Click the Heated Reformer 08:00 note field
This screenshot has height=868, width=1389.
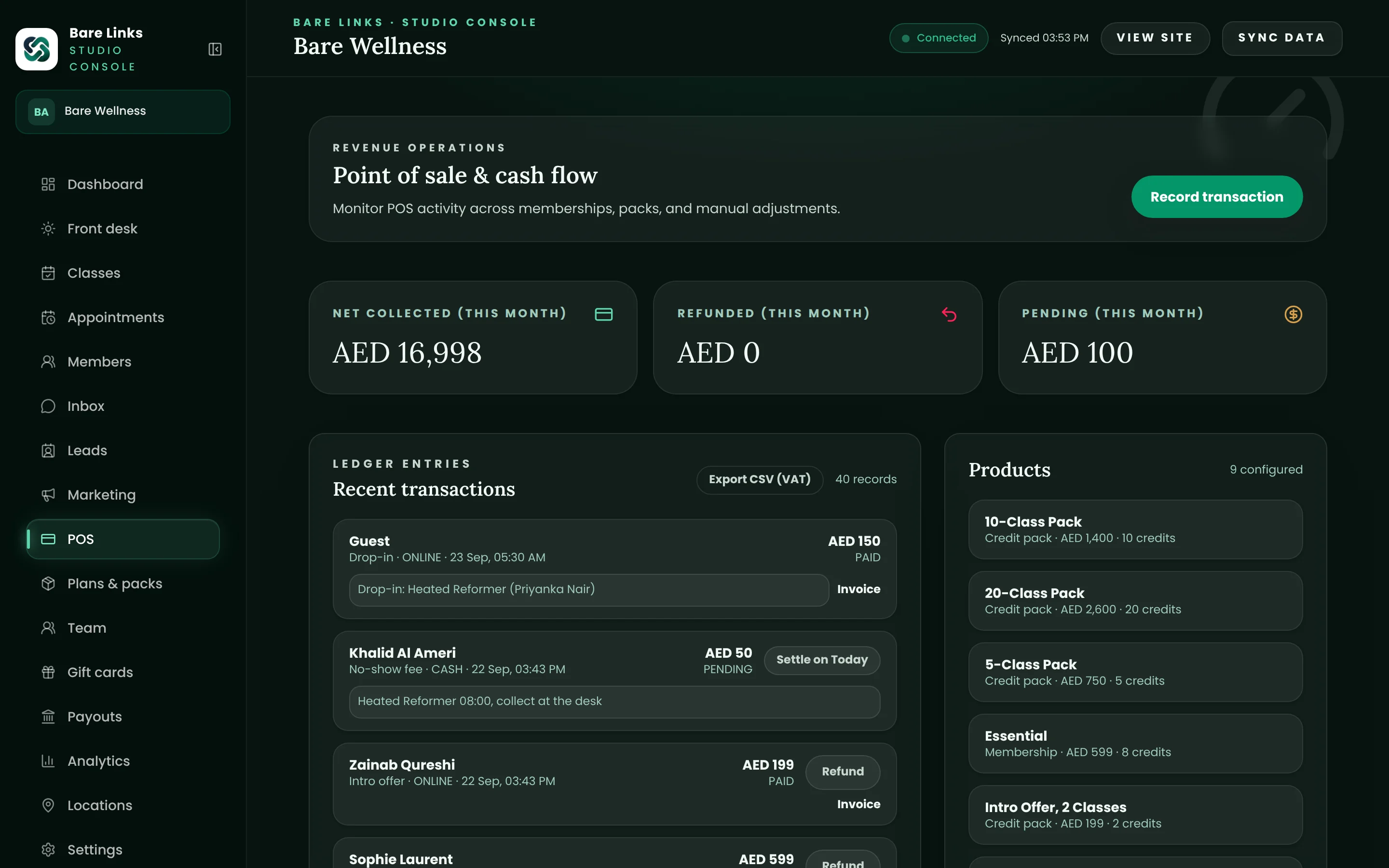[614, 702]
